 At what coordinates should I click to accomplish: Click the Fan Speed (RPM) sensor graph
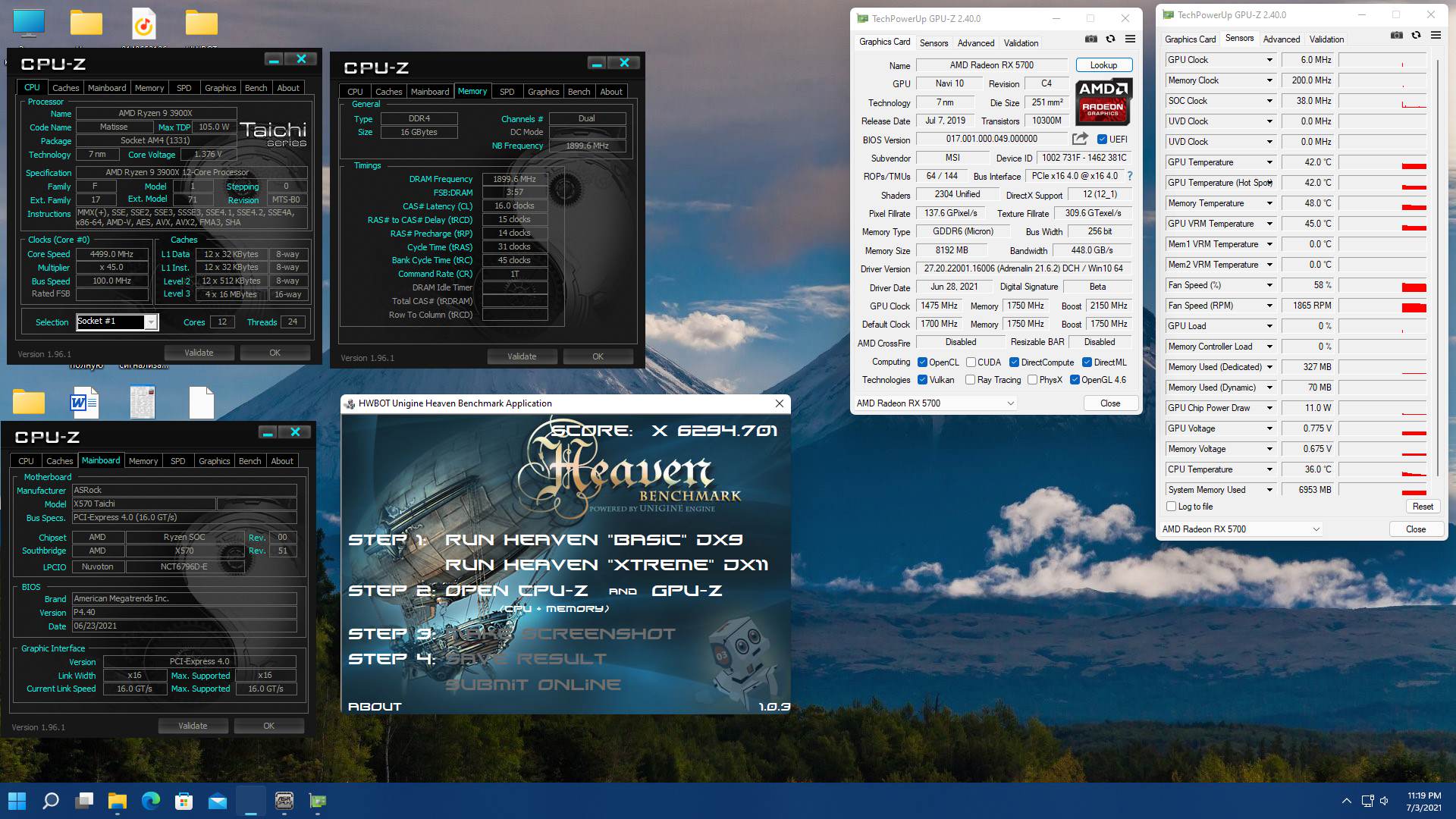(x=1382, y=306)
